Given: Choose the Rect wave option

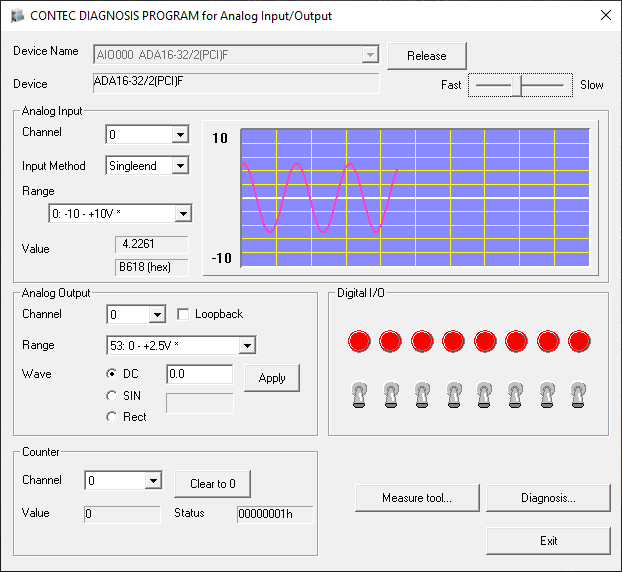Looking at the screenshot, I should [x=112, y=417].
